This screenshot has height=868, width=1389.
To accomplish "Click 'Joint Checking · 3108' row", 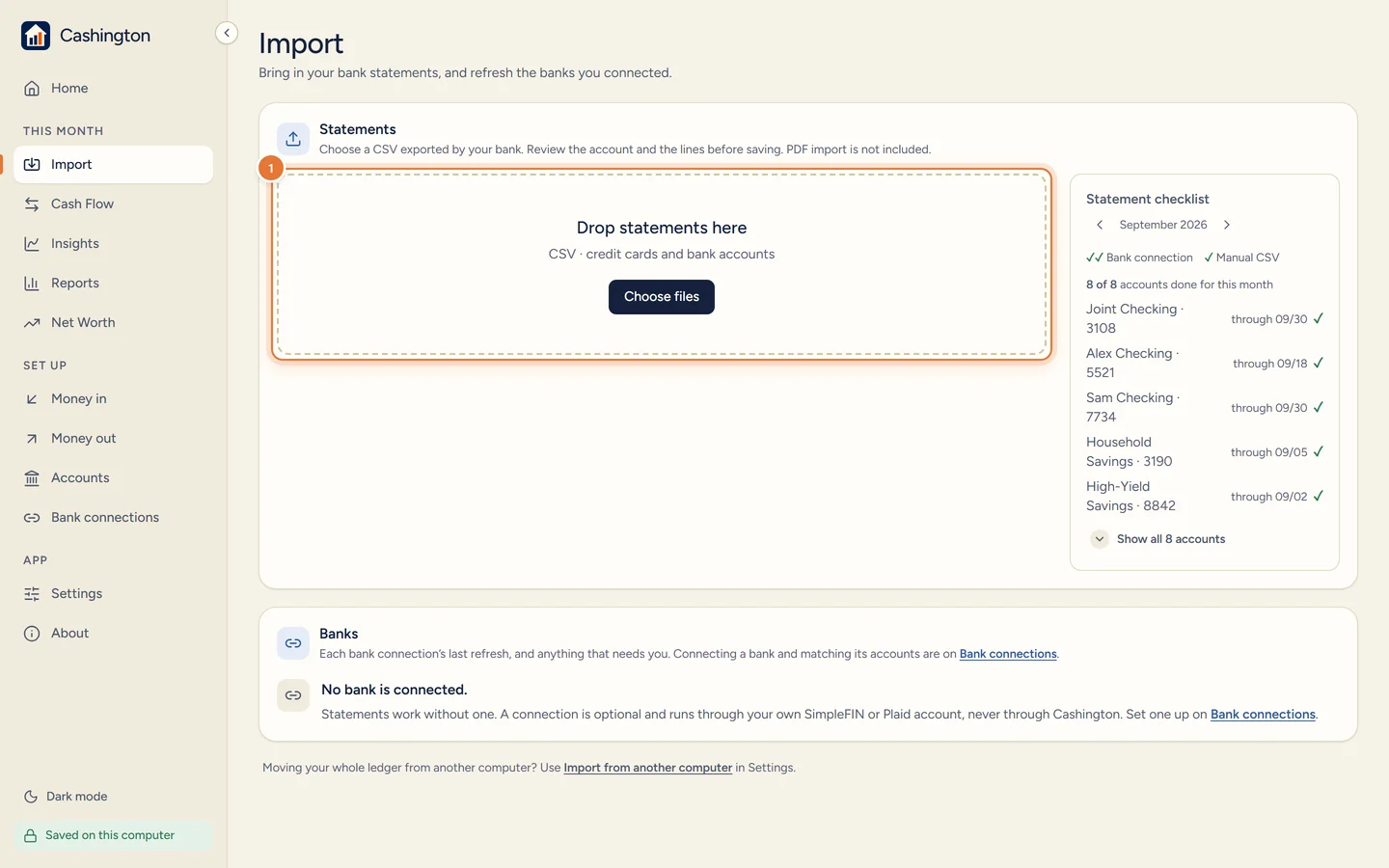I will click(x=1205, y=318).
